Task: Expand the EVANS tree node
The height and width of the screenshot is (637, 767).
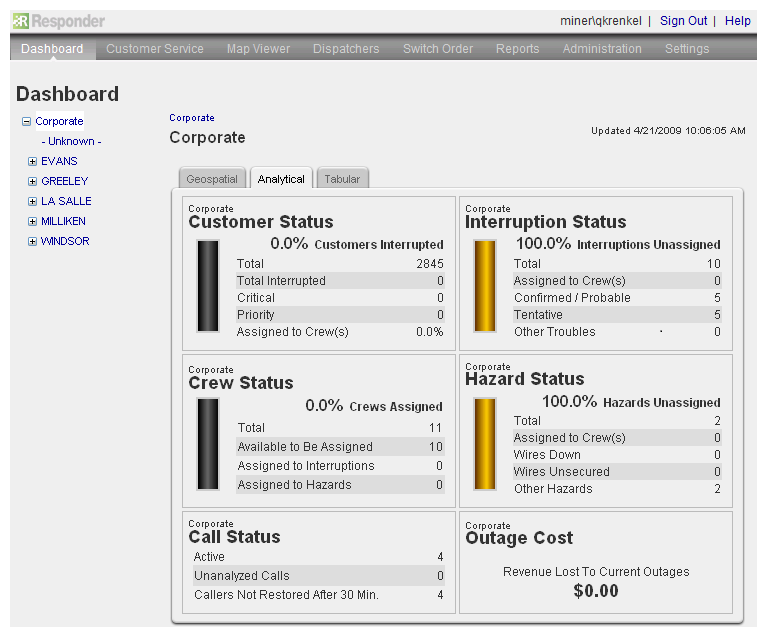Action: (32, 161)
